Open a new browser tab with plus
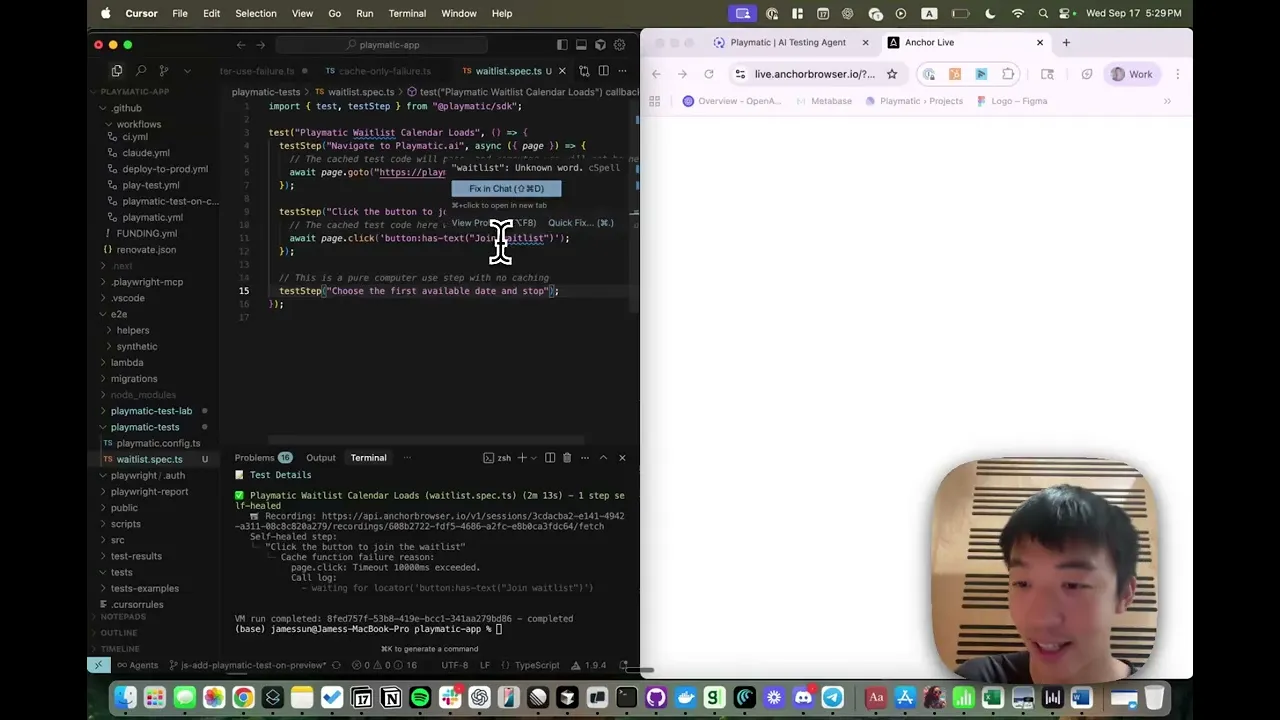The height and width of the screenshot is (720, 1280). [x=1066, y=43]
